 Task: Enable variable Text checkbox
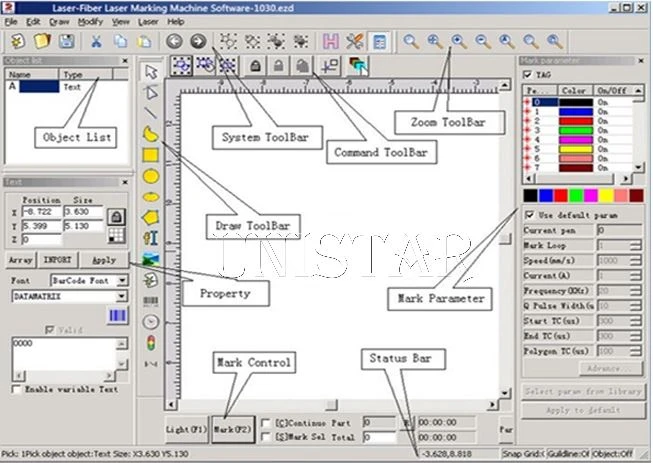(x=17, y=389)
